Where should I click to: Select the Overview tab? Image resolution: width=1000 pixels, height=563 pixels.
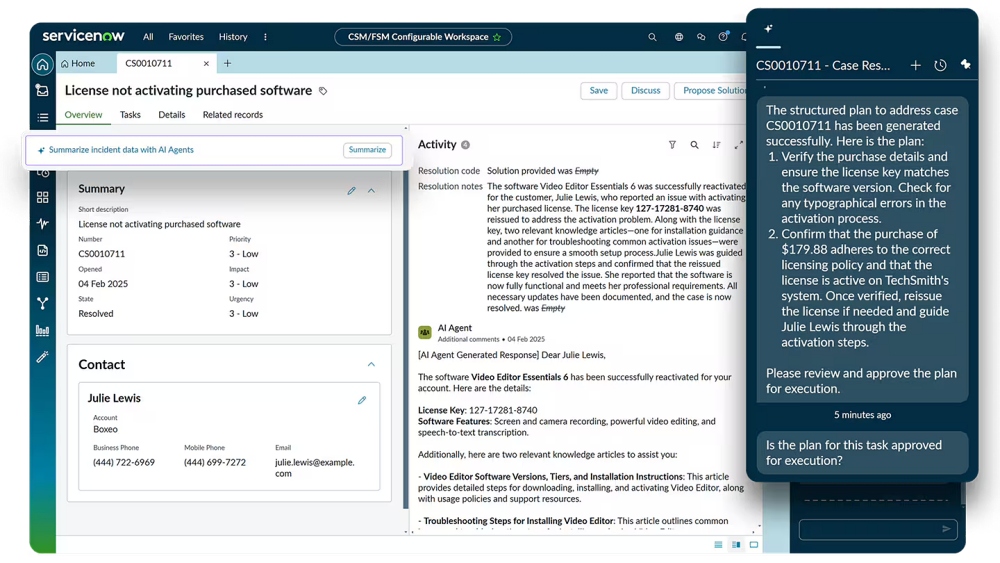click(83, 115)
